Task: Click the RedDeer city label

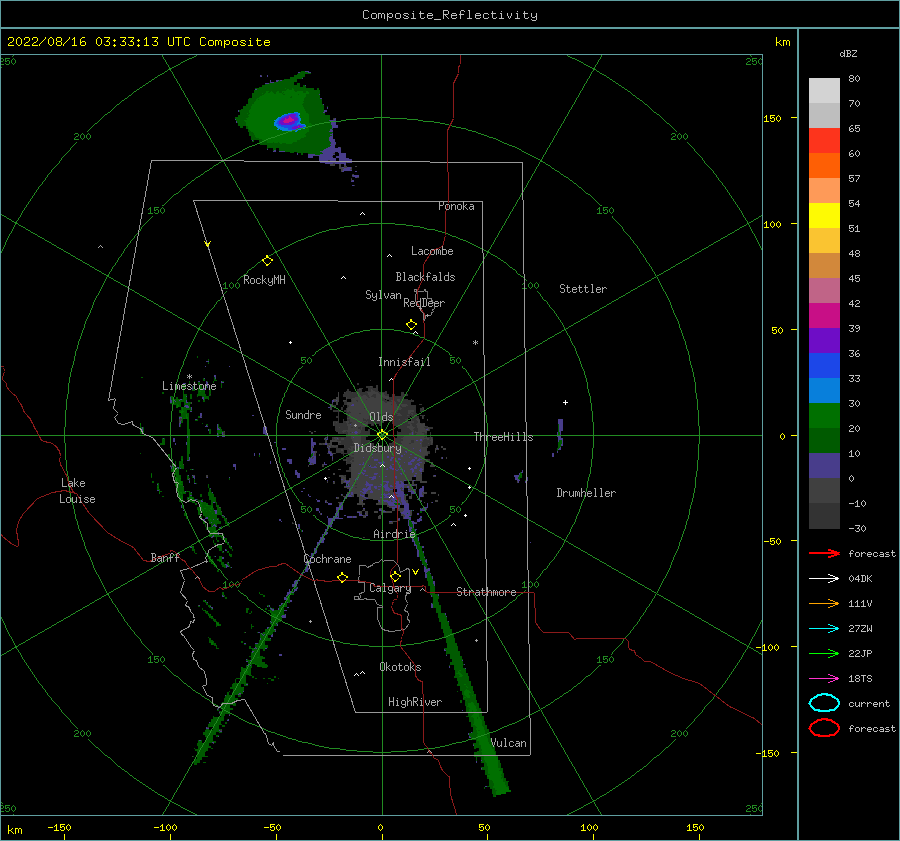Action: pos(424,303)
